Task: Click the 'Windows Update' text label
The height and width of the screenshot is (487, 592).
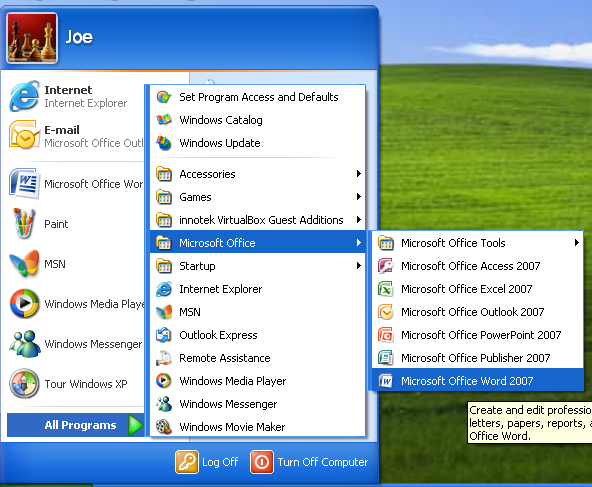Action: pyautogui.click(x=220, y=143)
